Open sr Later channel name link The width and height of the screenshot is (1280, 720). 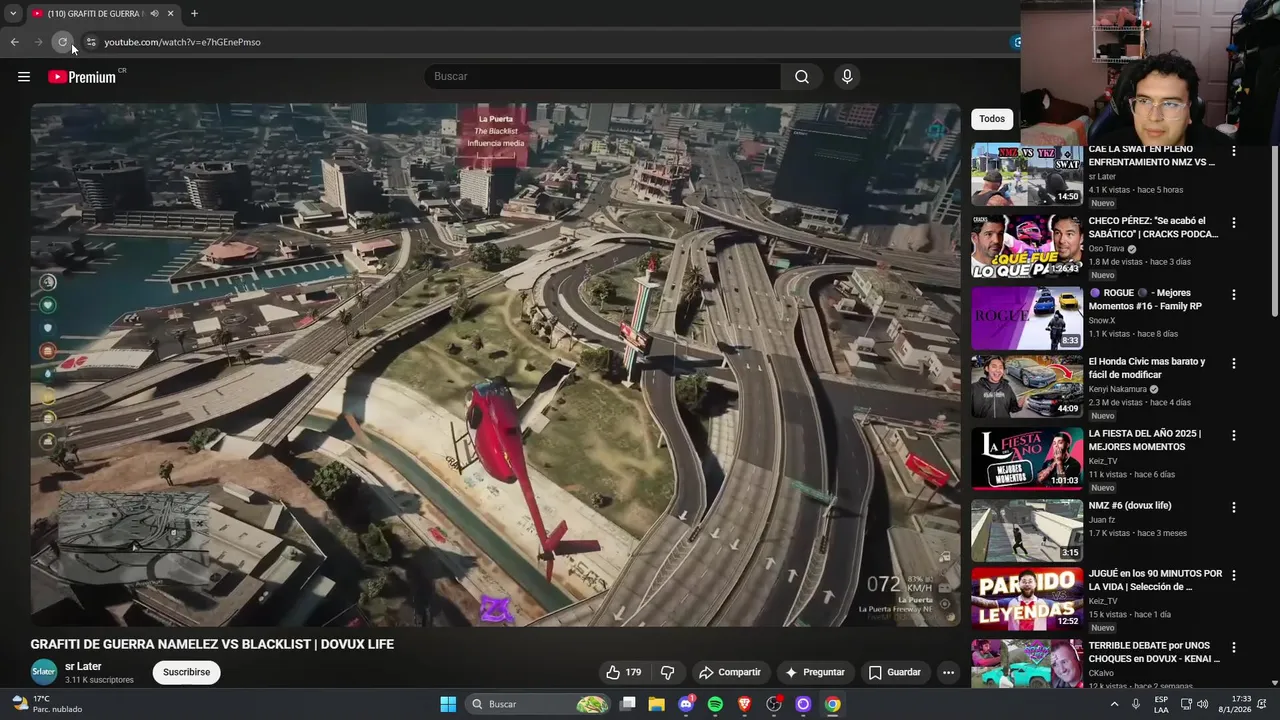[x=83, y=667]
